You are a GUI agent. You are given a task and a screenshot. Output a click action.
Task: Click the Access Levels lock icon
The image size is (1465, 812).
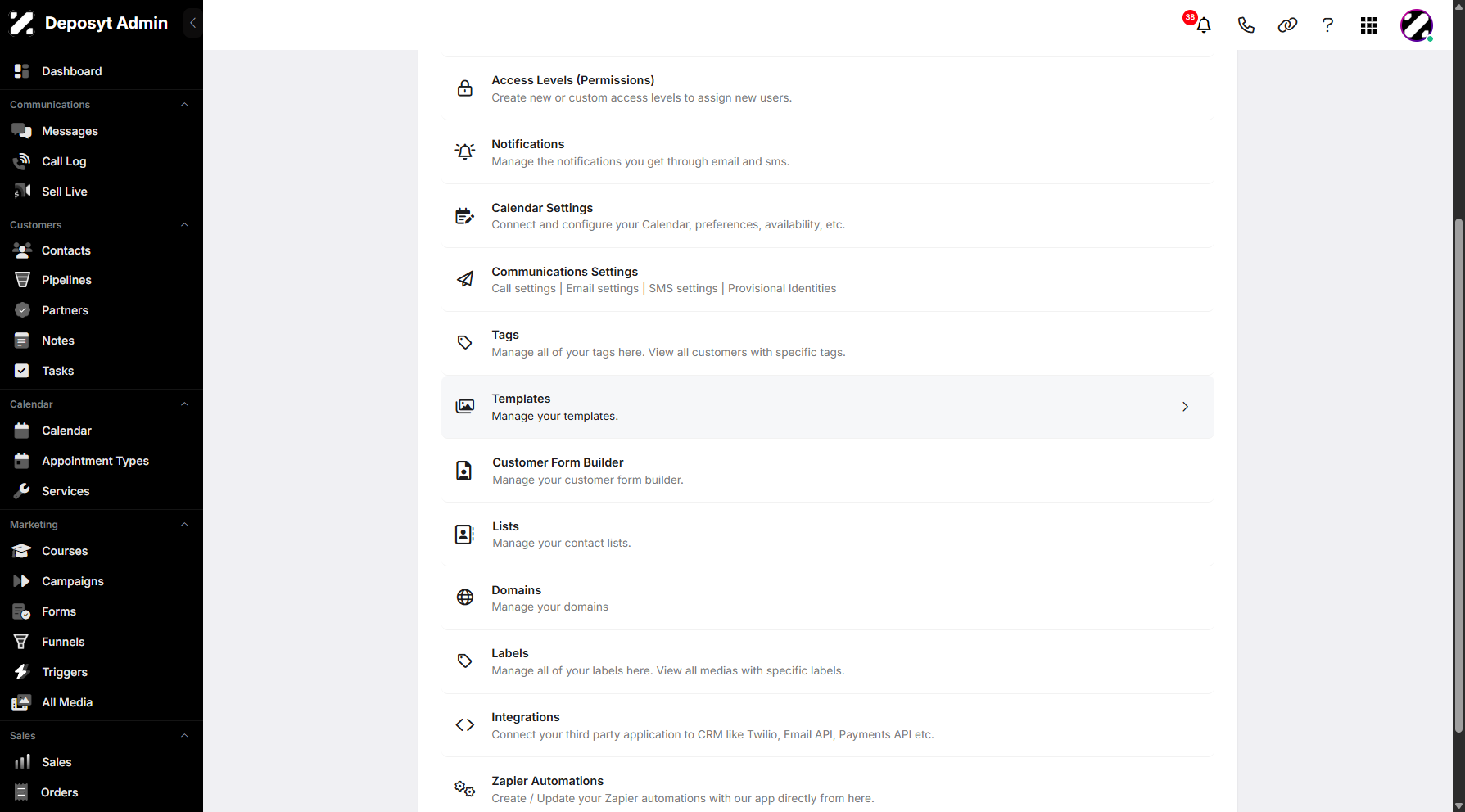(465, 88)
